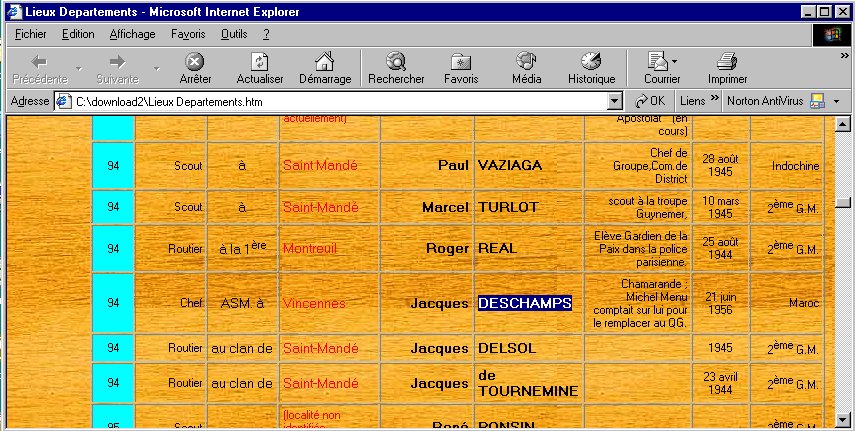Go to the Démarrage home page
This screenshot has height=431, width=855.
click(x=324, y=63)
